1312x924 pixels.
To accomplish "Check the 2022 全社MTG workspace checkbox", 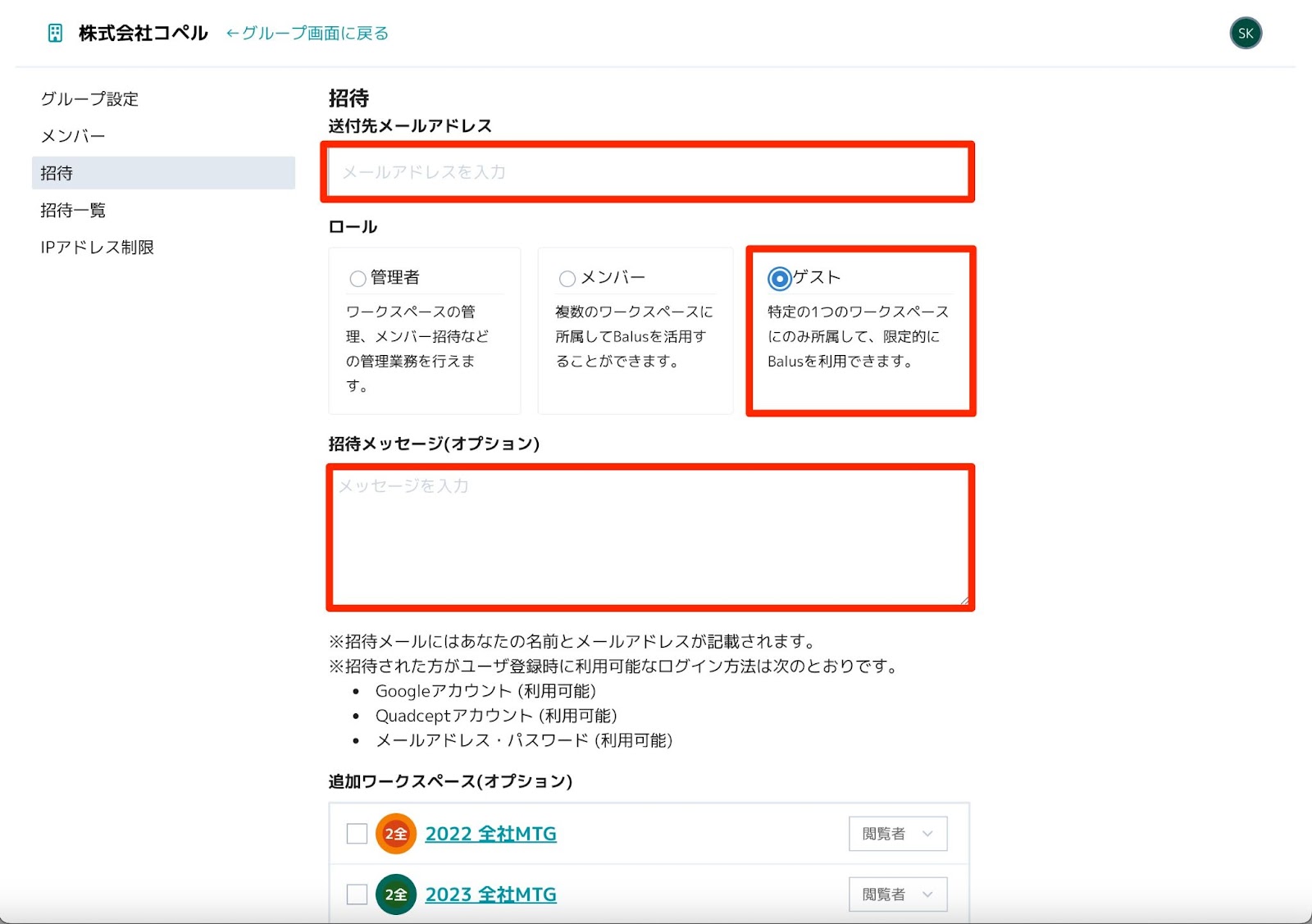I will [357, 834].
